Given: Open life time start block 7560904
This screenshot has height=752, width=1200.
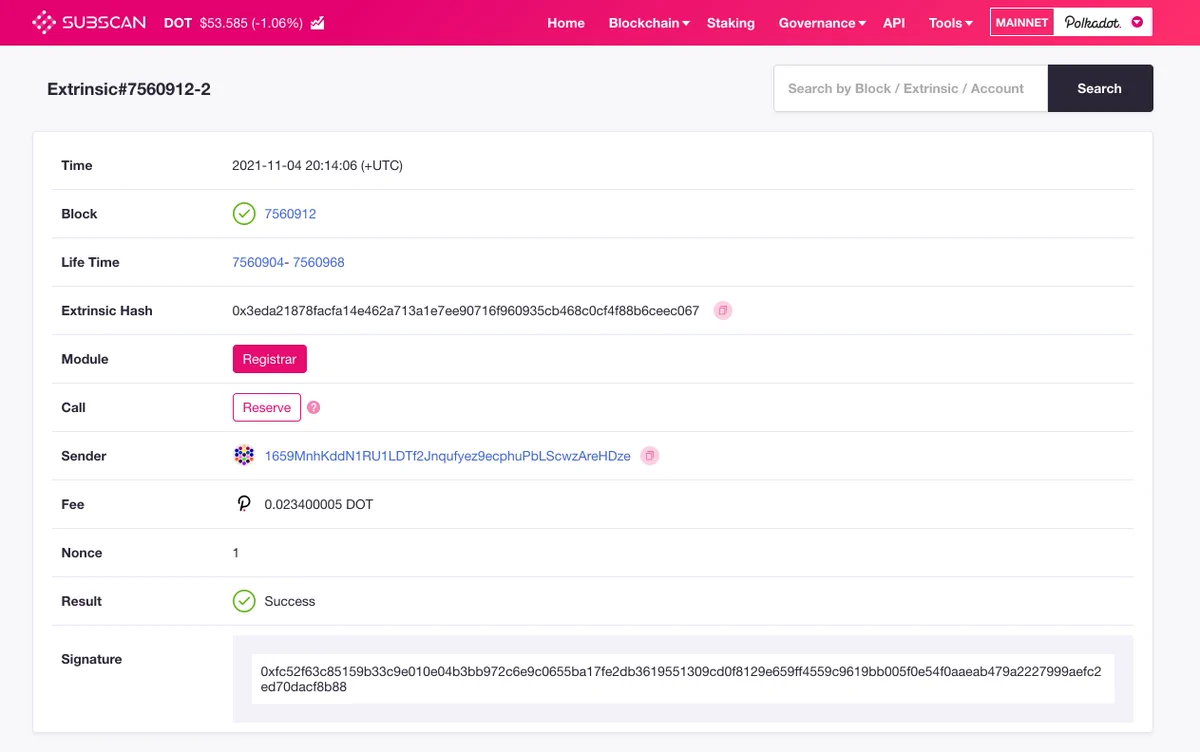Looking at the screenshot, I should pyautogui.click(x=258, y=262).
